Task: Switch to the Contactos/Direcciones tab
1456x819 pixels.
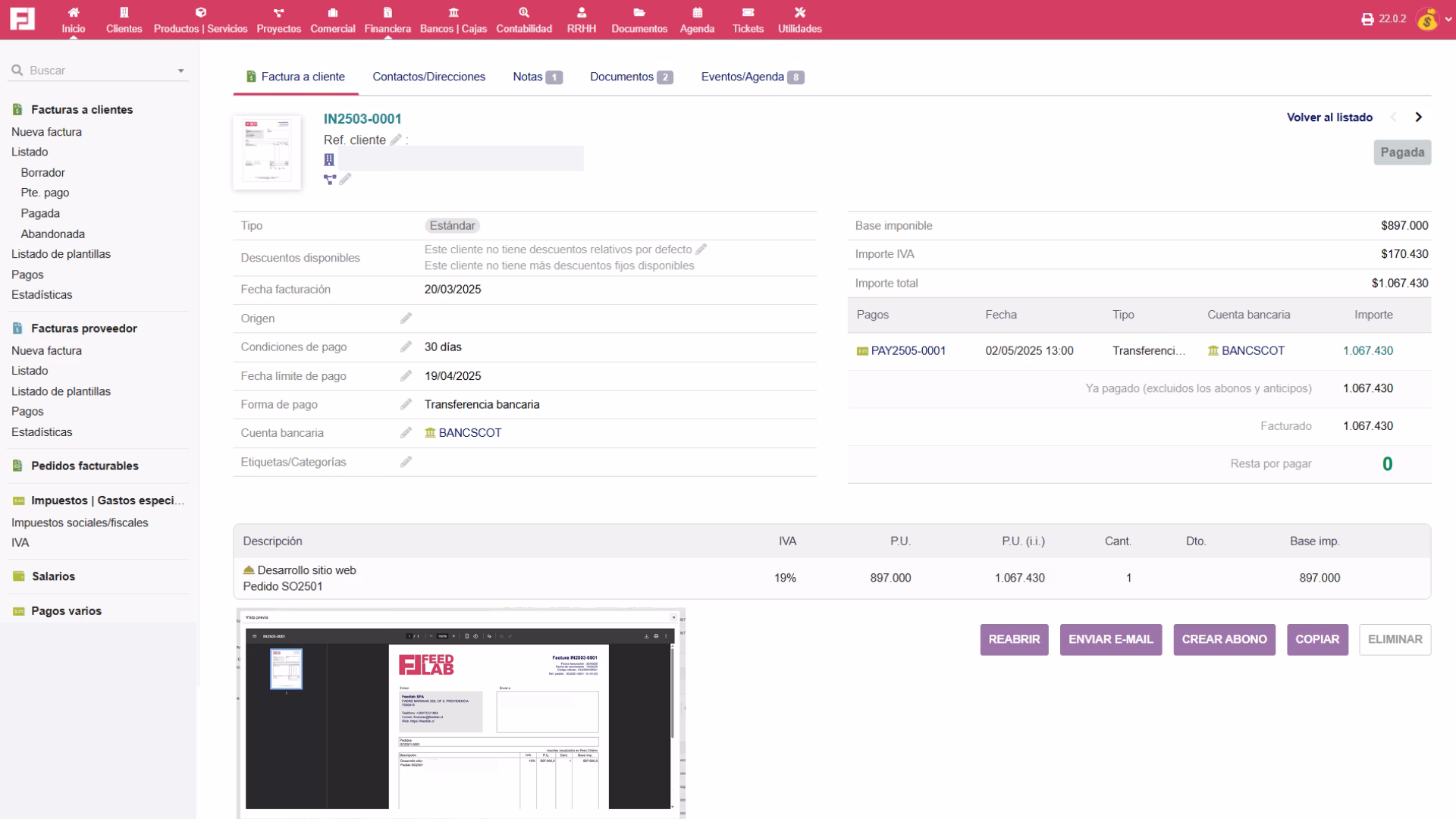Action: coord(428,77)
